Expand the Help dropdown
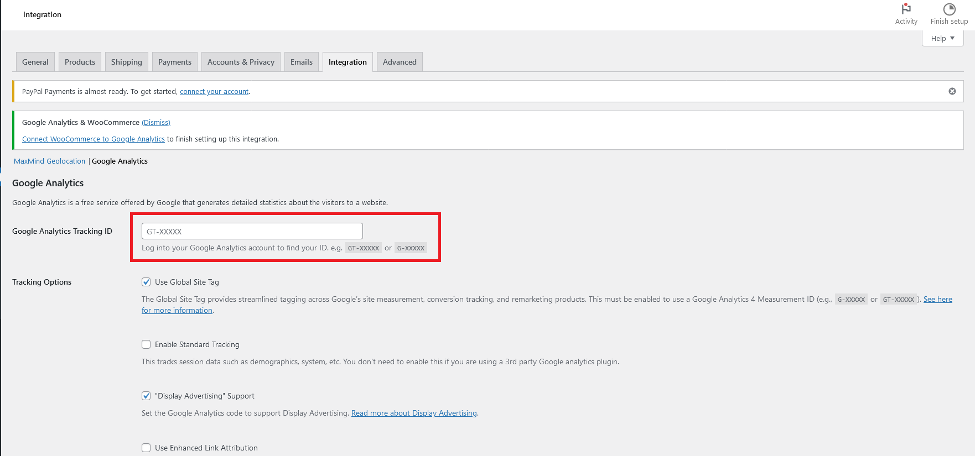 pos(943,39)
